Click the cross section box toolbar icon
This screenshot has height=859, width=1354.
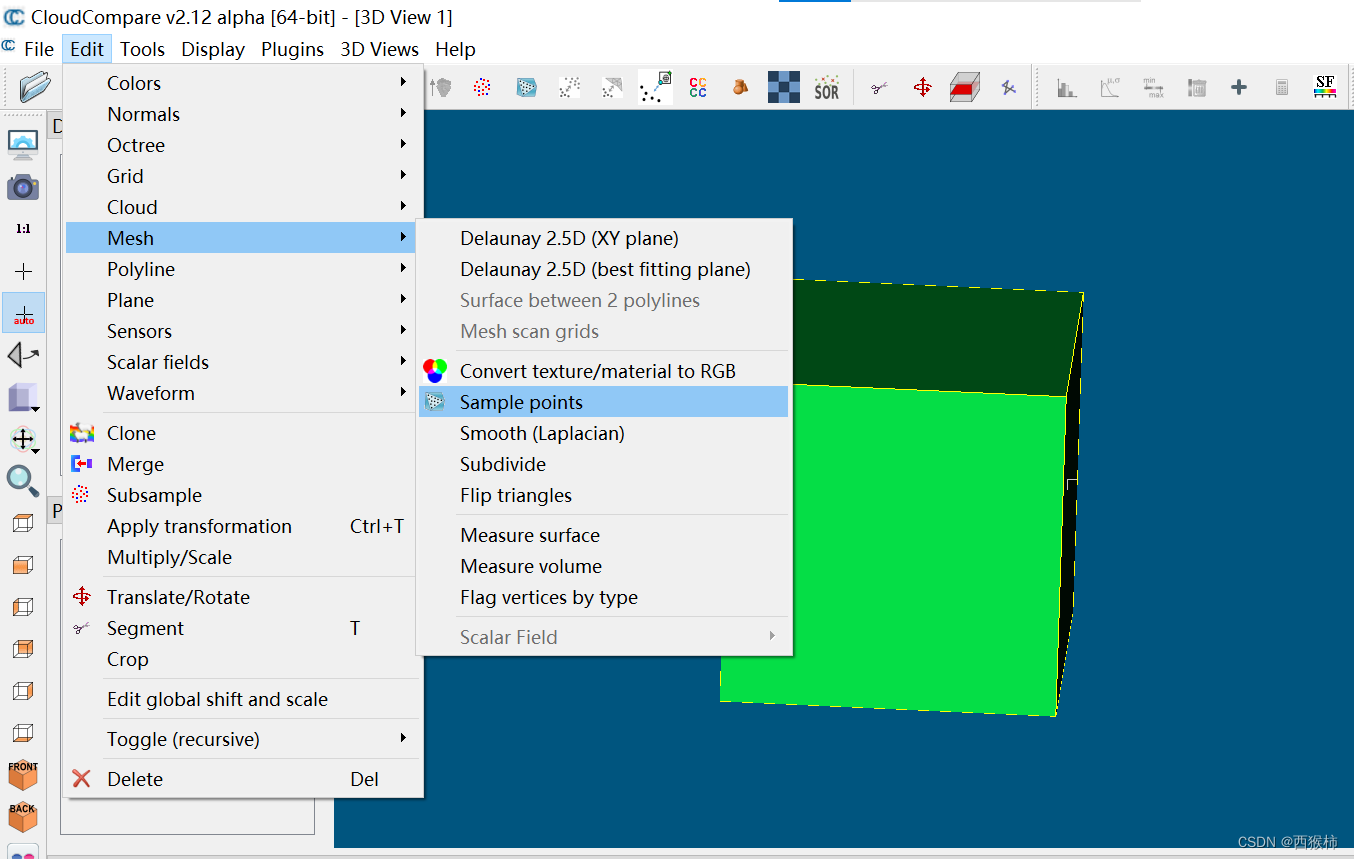(x=965, y=88)
